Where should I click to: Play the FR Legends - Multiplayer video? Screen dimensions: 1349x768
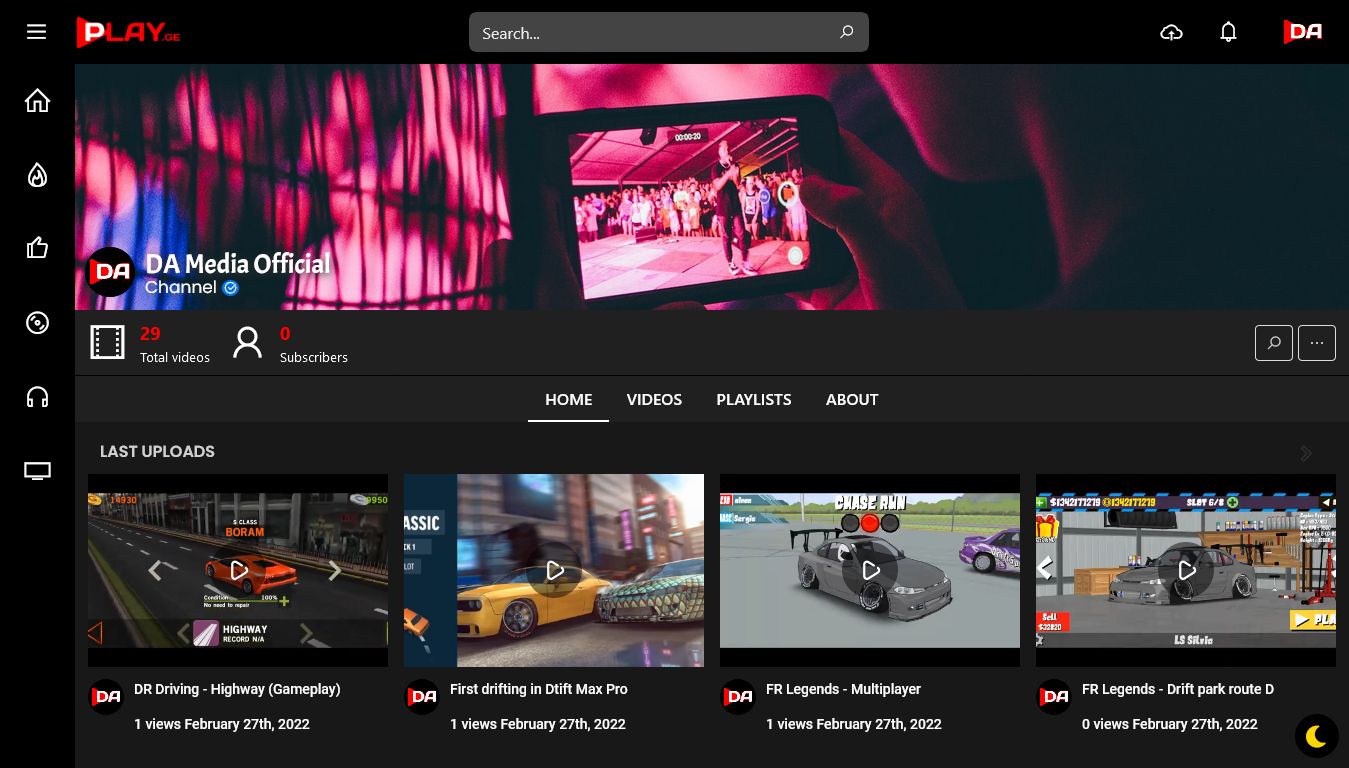tap(871, 570)
